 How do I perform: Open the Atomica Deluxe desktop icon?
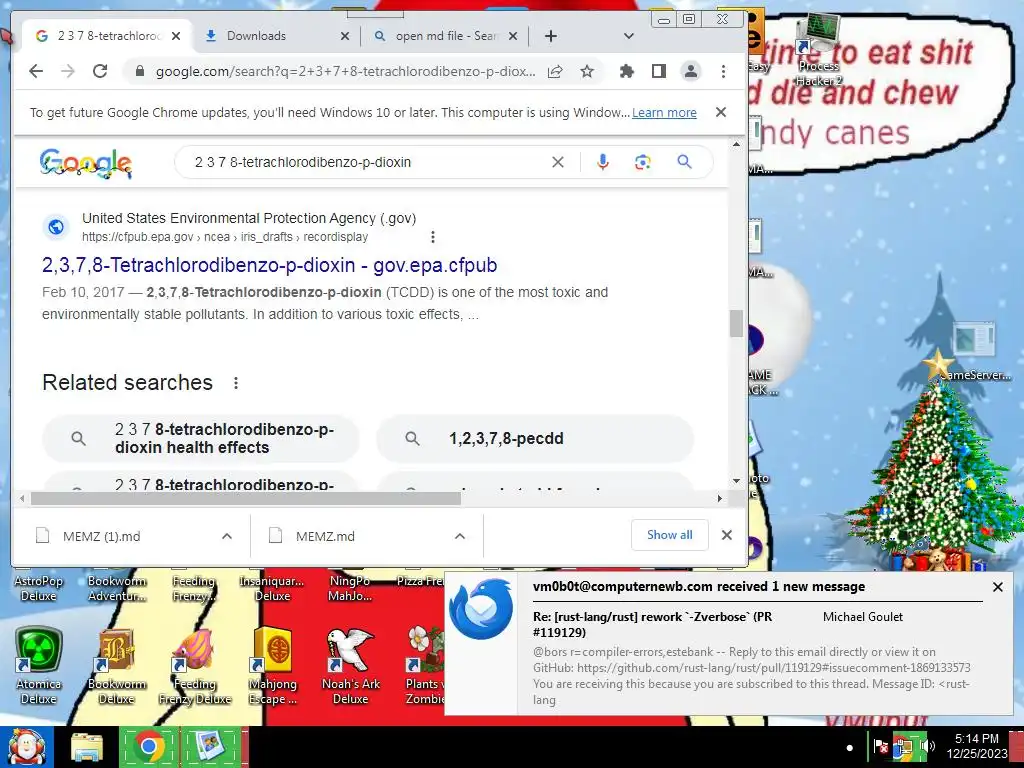39,665
